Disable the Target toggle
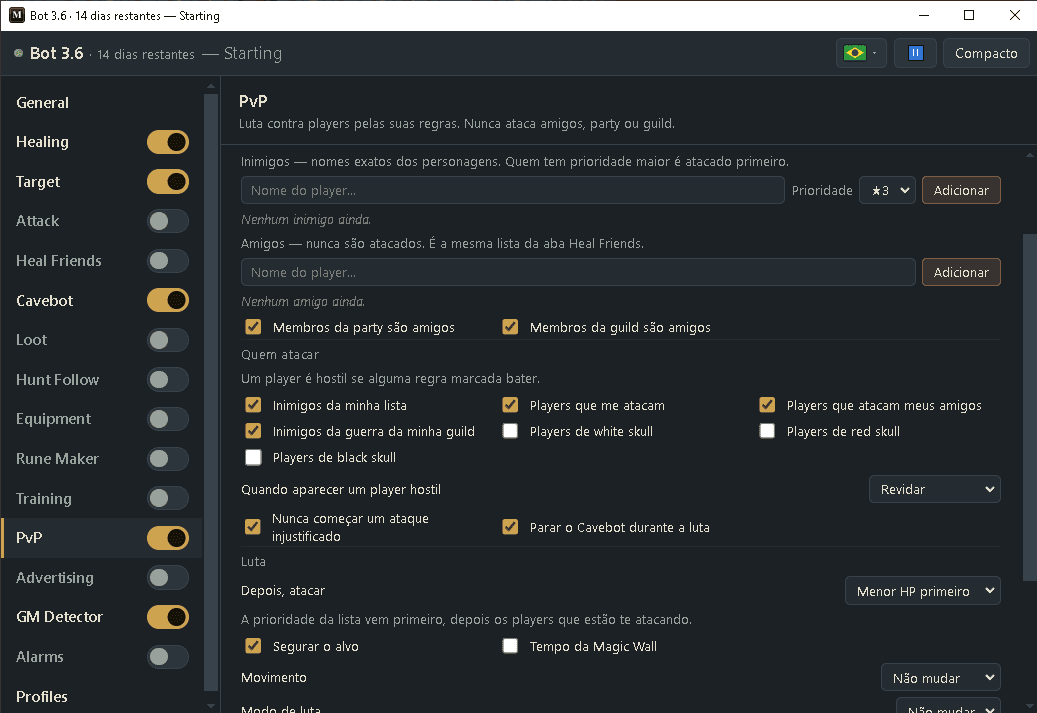This screenshot has height=713, width=1037. [168, 181]
